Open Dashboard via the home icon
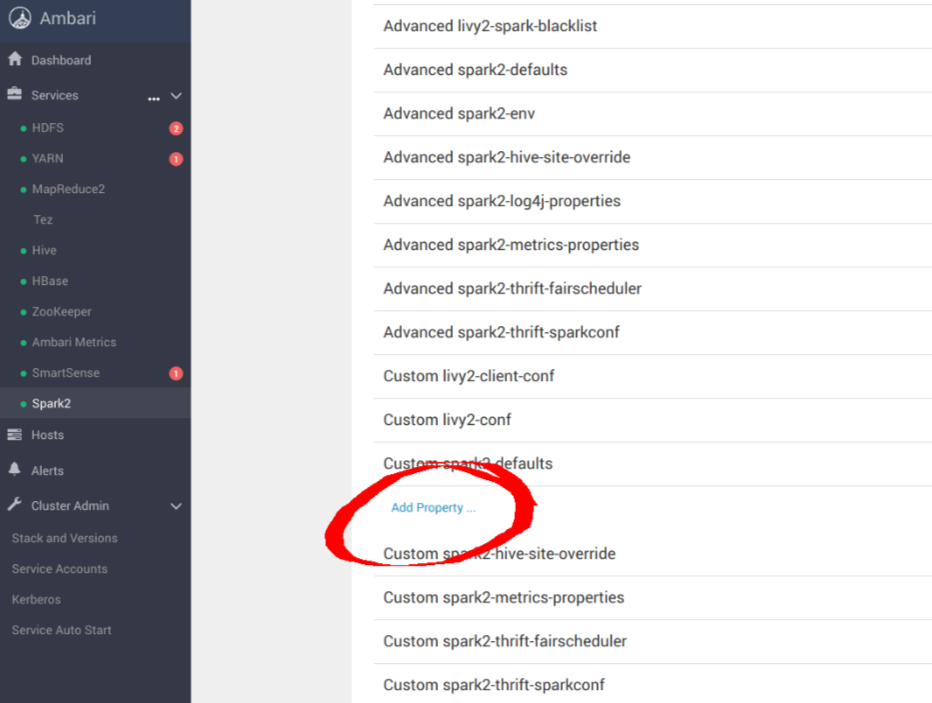 [x=15, y=59]
